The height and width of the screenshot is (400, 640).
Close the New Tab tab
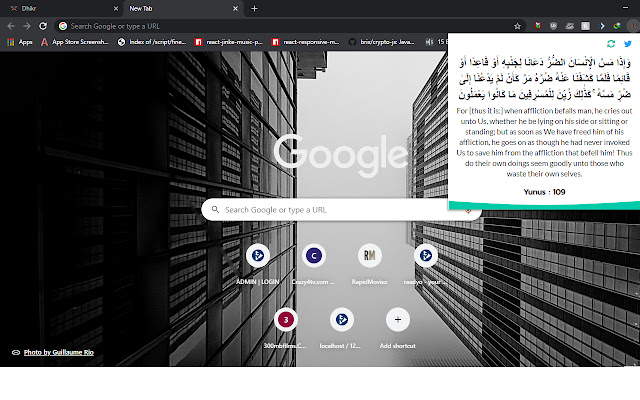point(236,8)
